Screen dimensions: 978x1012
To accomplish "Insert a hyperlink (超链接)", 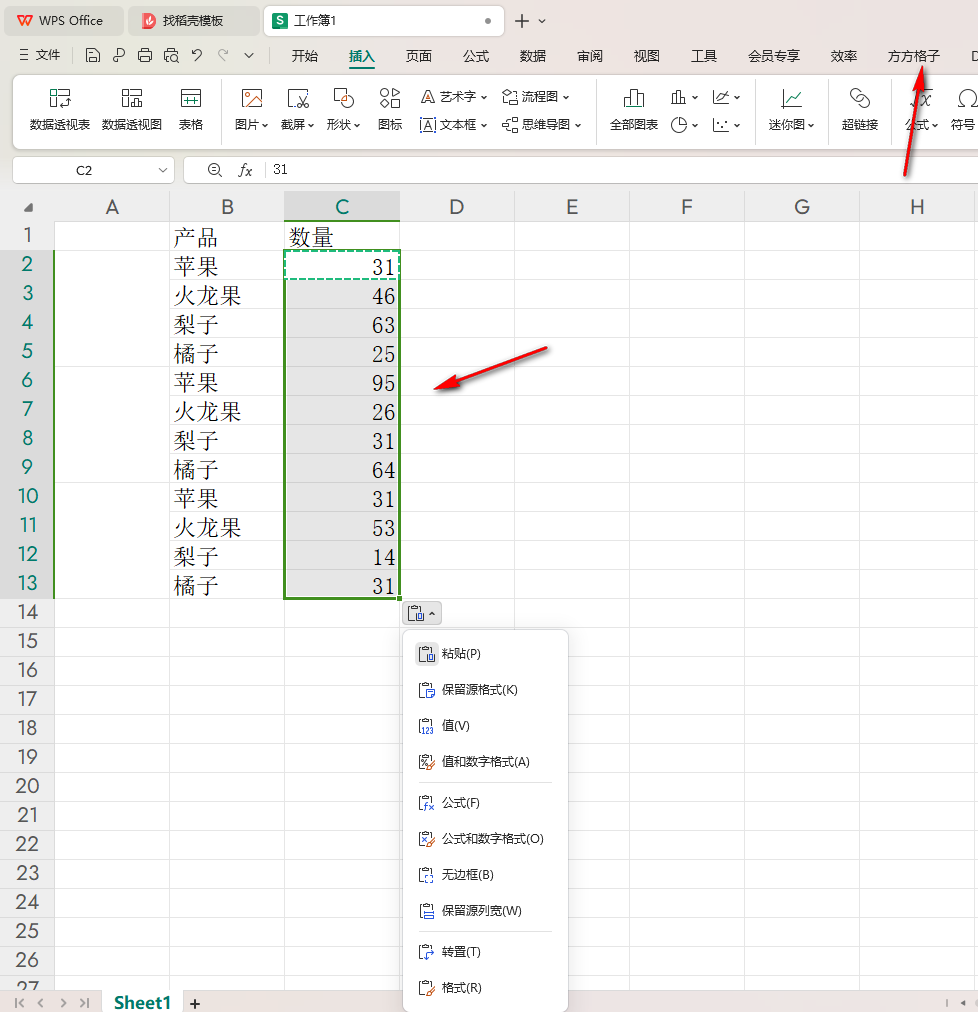I will [860, 109].
